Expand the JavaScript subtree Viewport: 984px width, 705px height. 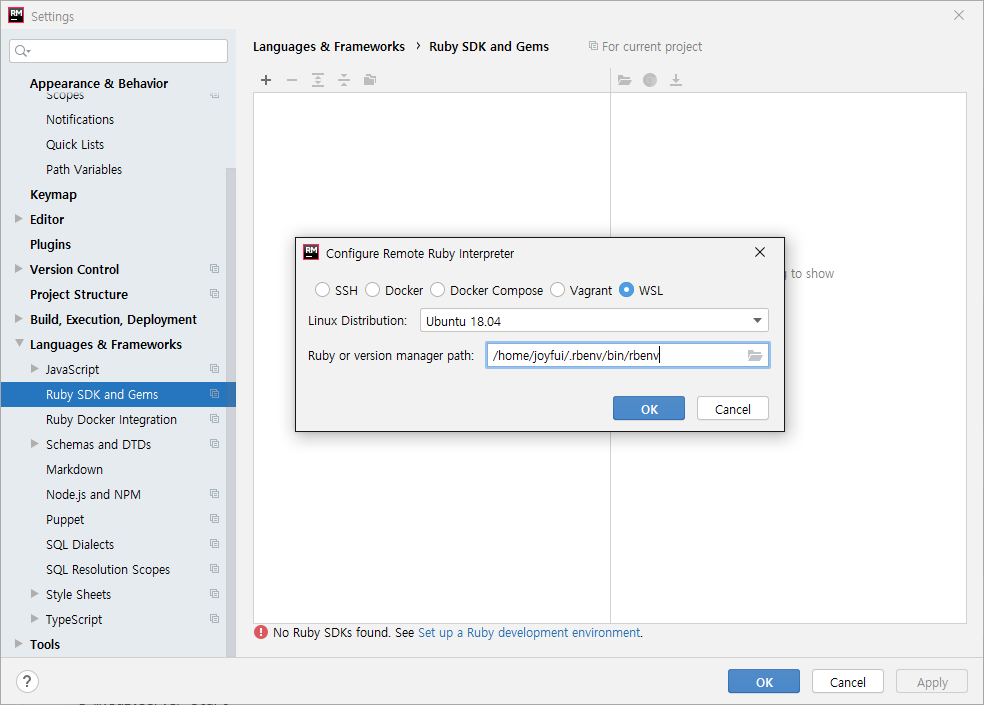tap(35, 369)
